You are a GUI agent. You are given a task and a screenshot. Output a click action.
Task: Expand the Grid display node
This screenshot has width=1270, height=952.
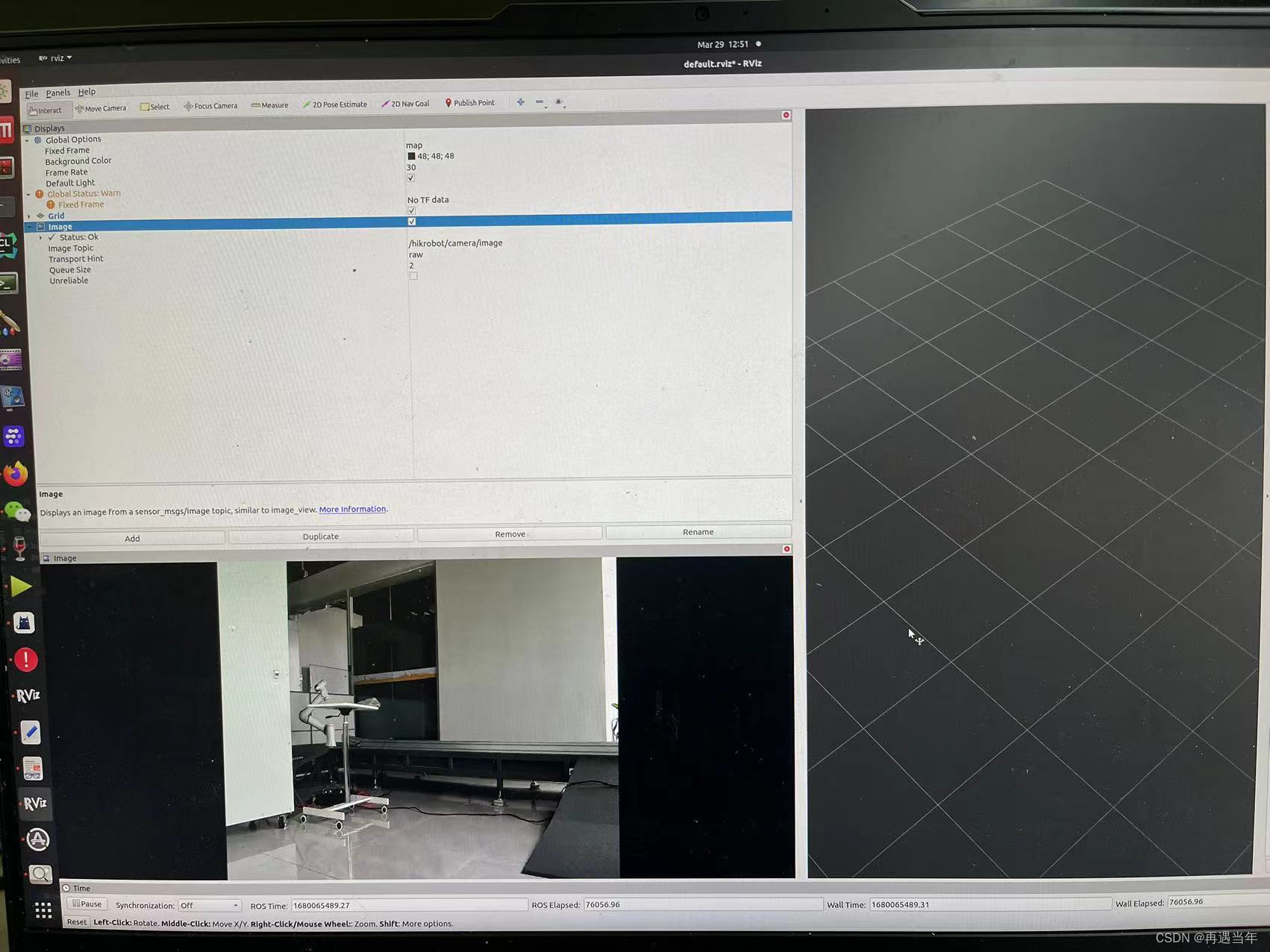(x=29, y=216)
